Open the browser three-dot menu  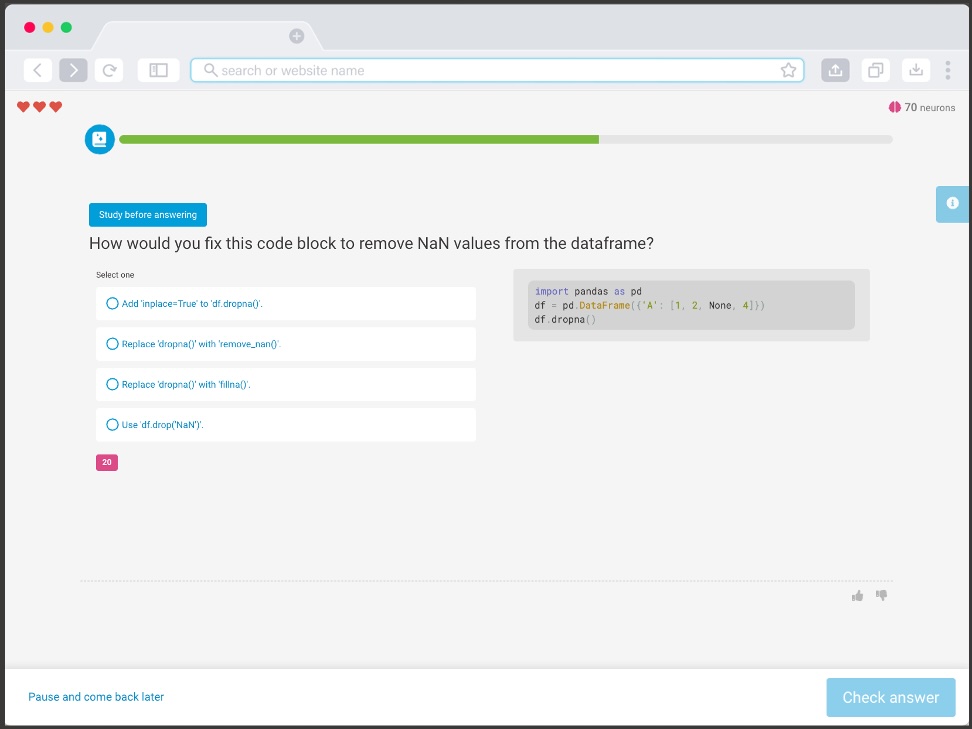948,70
